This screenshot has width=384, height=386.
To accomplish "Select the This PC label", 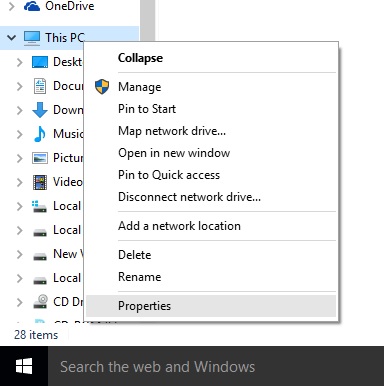I will tap(65, 37).
